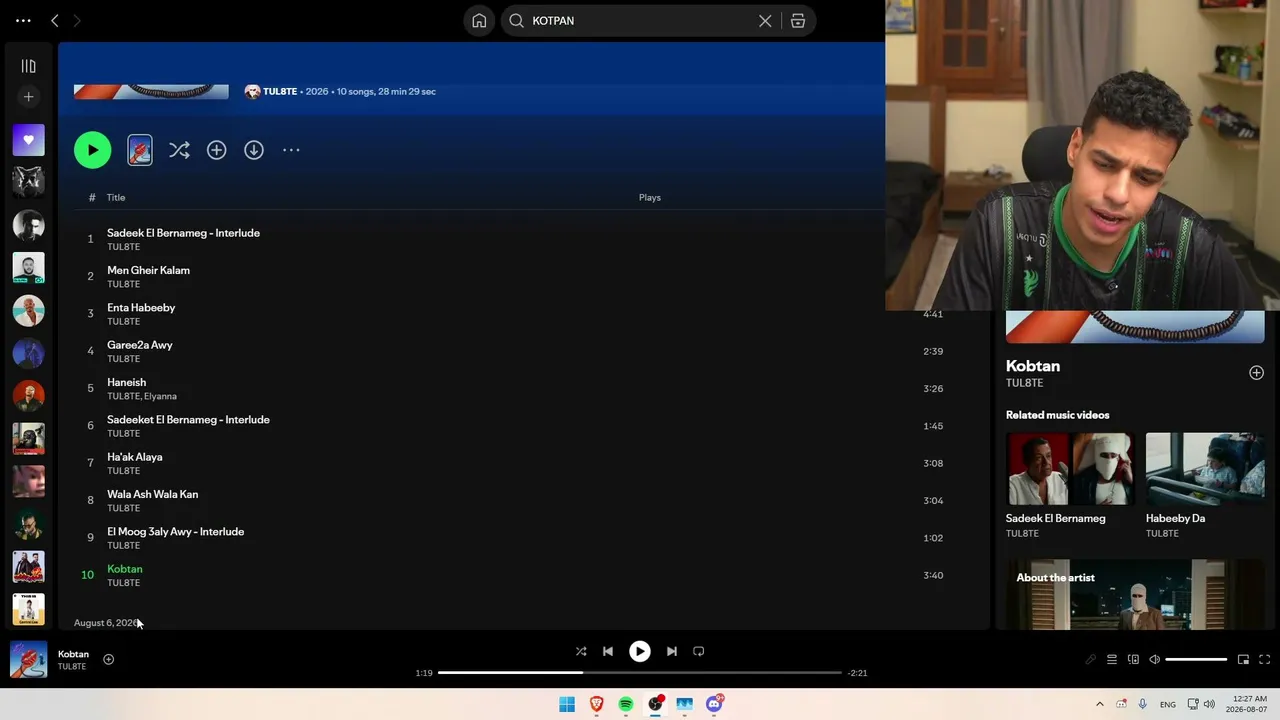Open the TUL8TE artist link in the header
Image resolution: width=1280 pixels, height=720 pixels.
click(280, 92)
